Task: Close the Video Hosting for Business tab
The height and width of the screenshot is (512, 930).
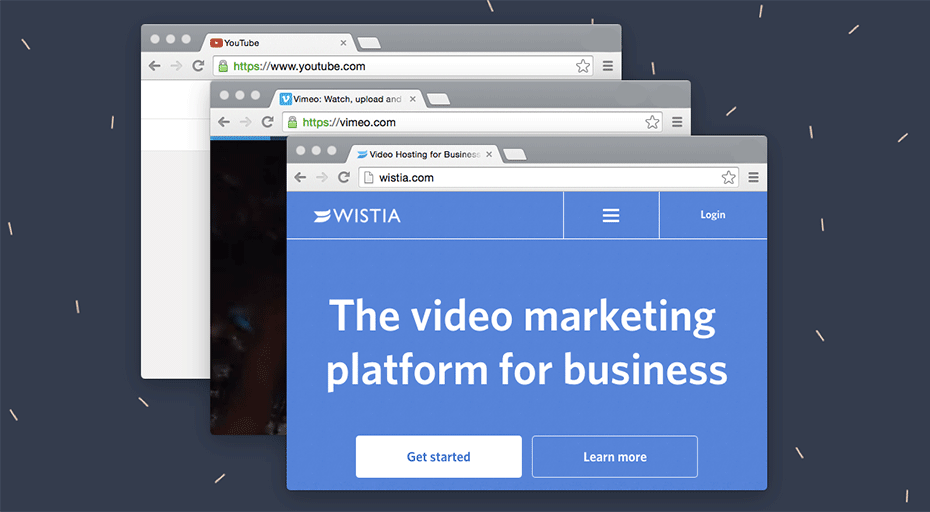Action: tap(489, 154)
